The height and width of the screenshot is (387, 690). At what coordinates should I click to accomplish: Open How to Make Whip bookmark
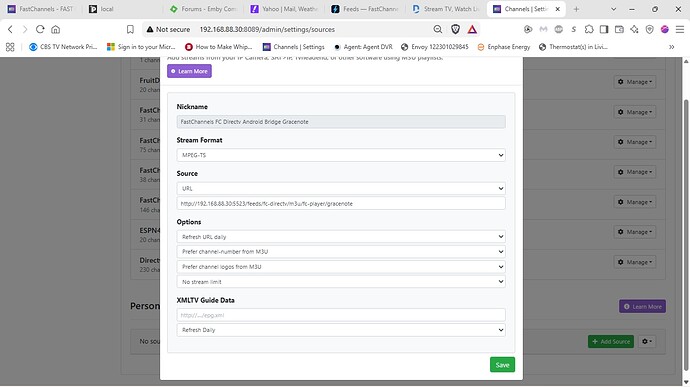[219, 47]
